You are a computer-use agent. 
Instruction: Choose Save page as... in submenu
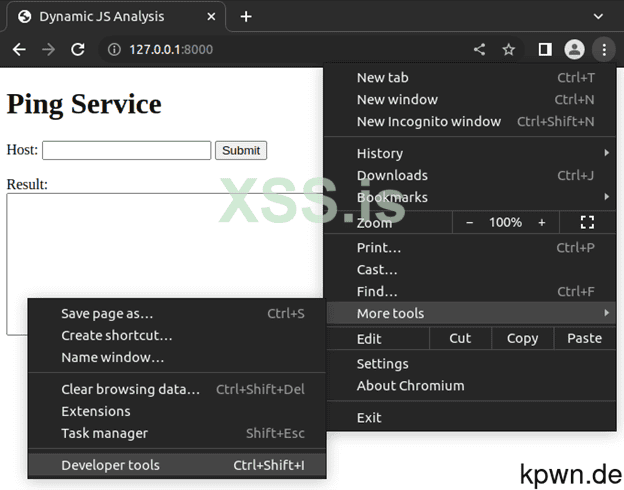click(177, 314)
